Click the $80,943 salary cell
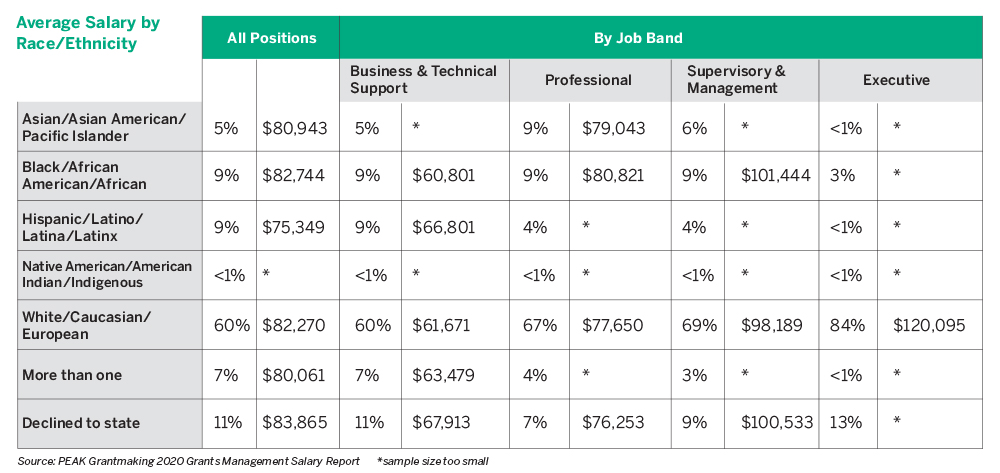 tap(293, 127)
